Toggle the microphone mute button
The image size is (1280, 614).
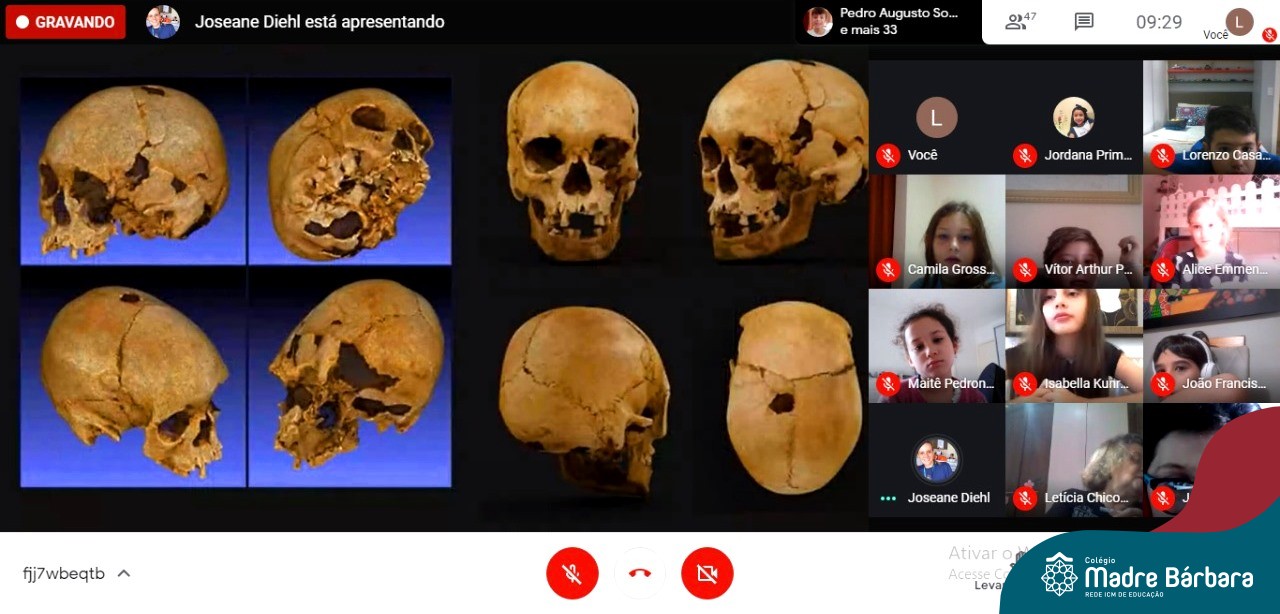click(572, 573)
